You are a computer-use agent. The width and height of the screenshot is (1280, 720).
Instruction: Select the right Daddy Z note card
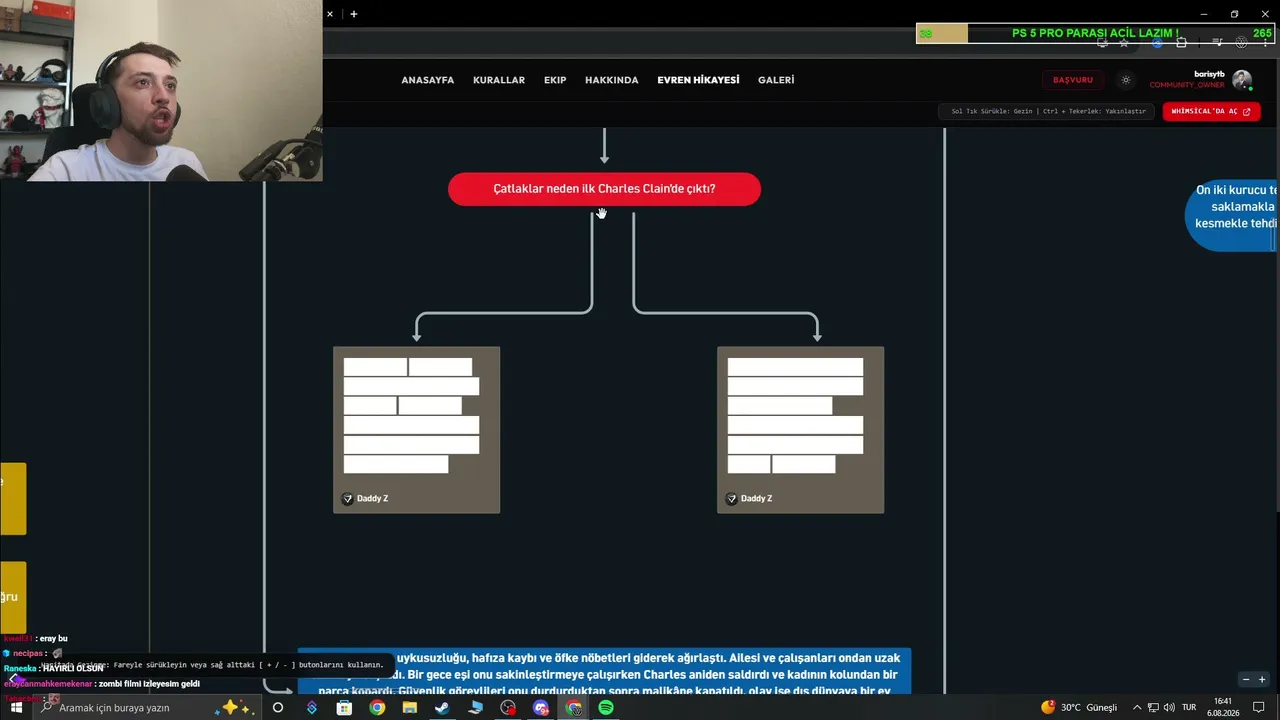tap(800, 430)
